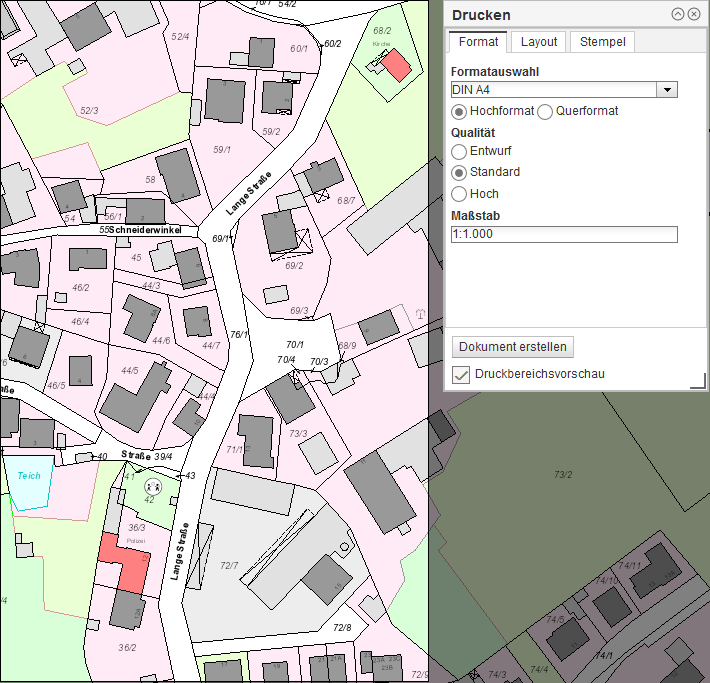Image resolution: width=710 pixels, height=683 pixels.
Task: Open the Formatauswahl dropdown arrow
Action: pyautogui.click(x=667, y=90)
